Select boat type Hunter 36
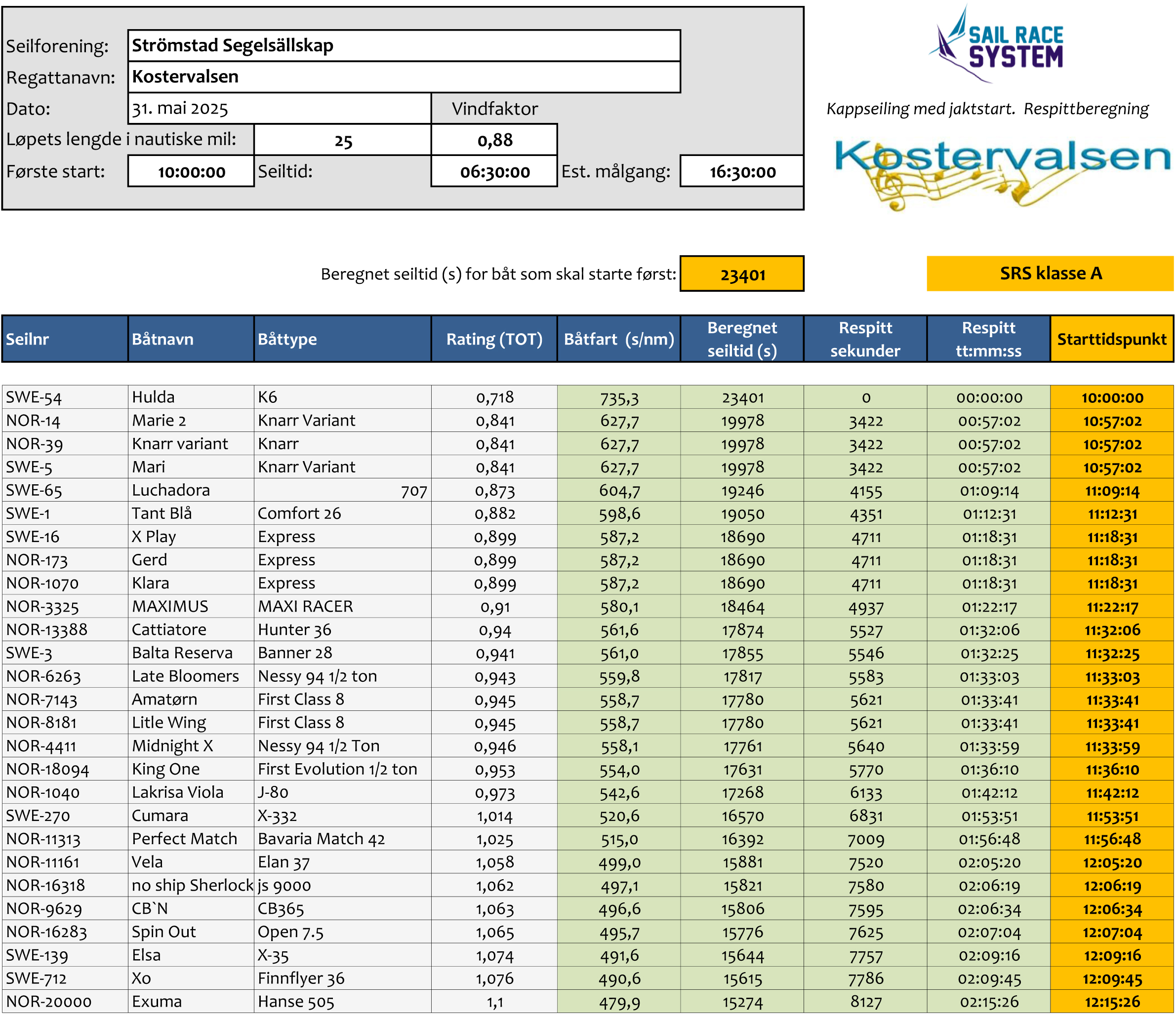 pyautogui.click(x=343, y=630)
